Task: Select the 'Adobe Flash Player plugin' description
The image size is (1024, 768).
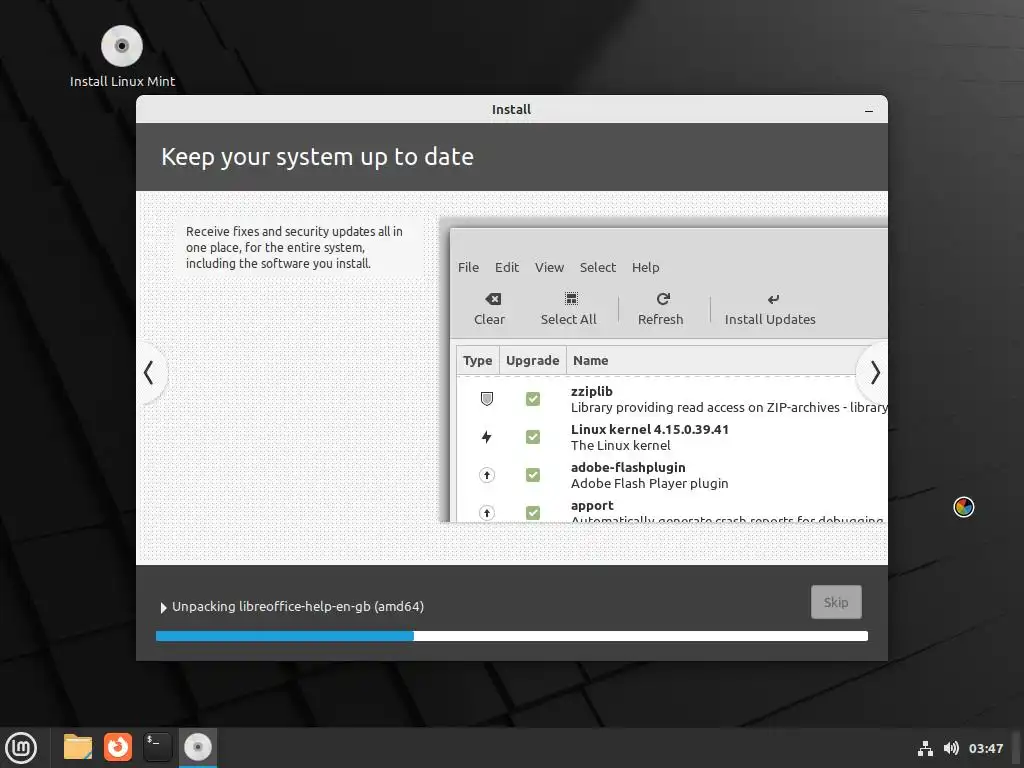Action: tap(649, 483)
